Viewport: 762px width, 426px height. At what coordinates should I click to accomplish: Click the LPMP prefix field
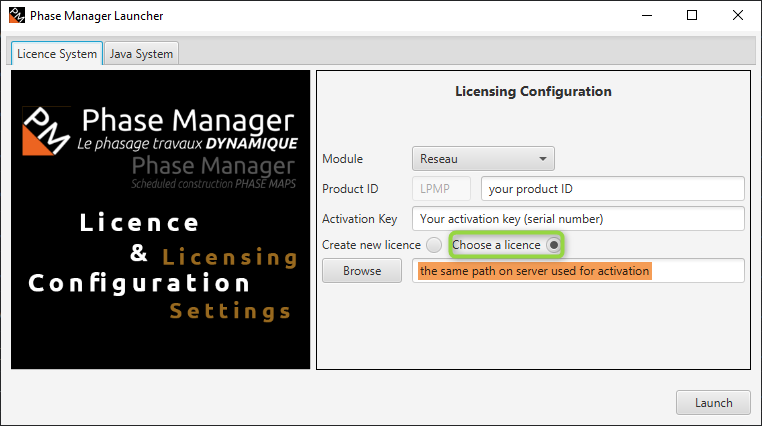click(x=441, y=188)
